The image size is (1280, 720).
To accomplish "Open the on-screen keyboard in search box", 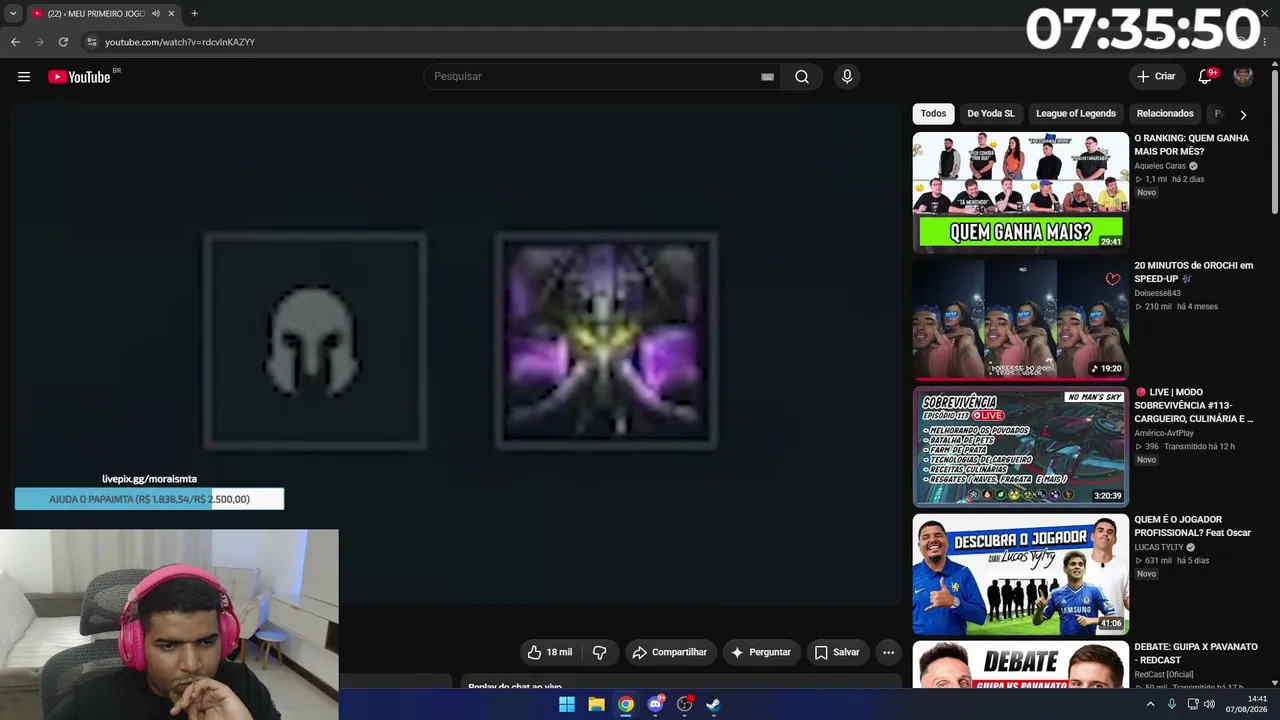I will click(x=767, y=77).
